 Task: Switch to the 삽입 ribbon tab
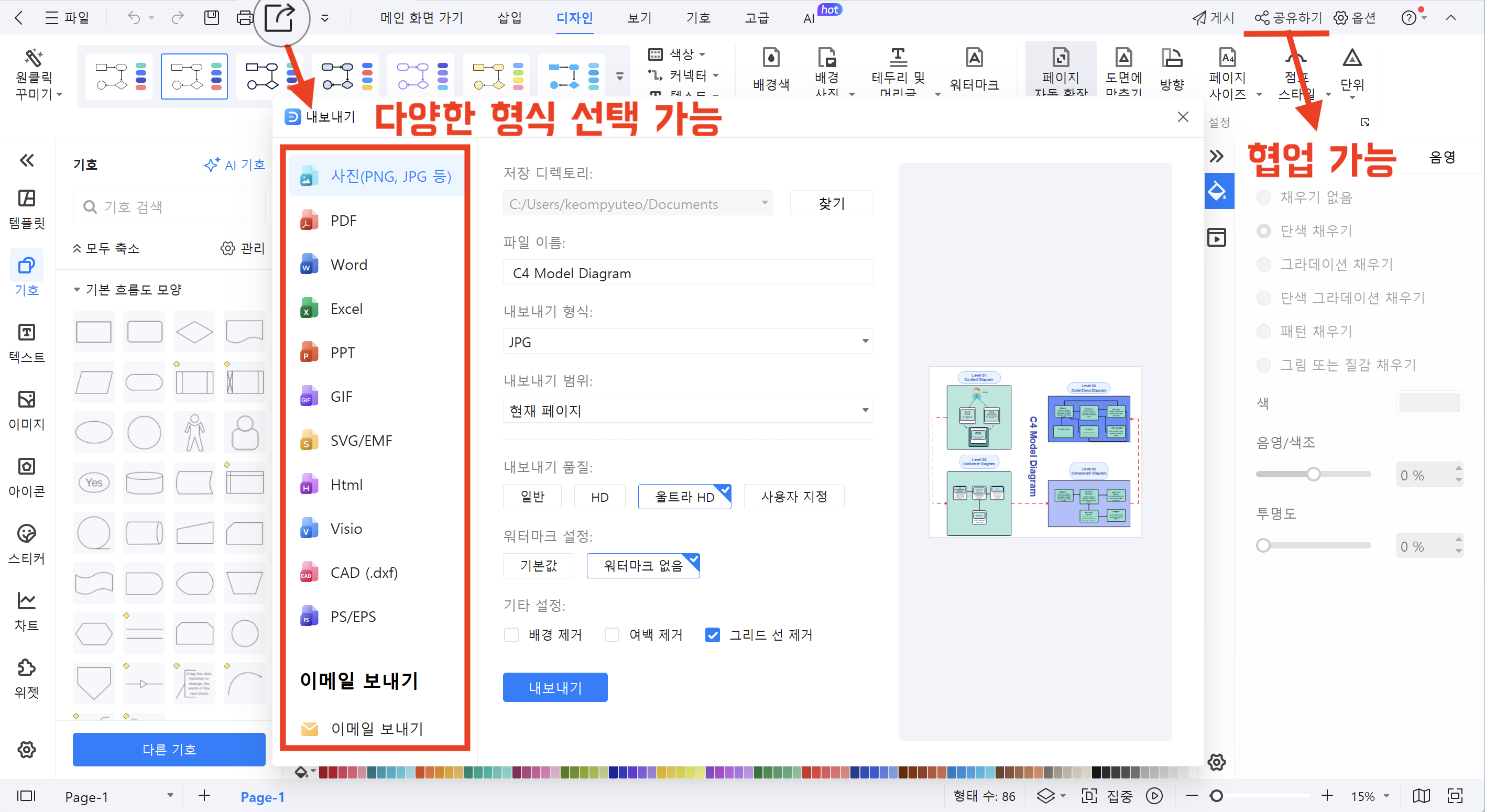510,18
